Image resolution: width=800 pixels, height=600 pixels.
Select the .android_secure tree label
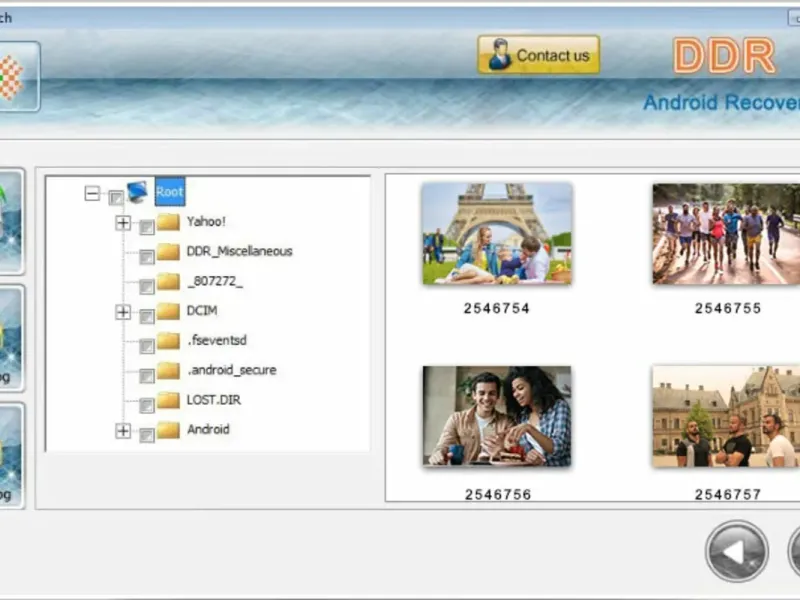pyautogui.click(x=232, y=370)
